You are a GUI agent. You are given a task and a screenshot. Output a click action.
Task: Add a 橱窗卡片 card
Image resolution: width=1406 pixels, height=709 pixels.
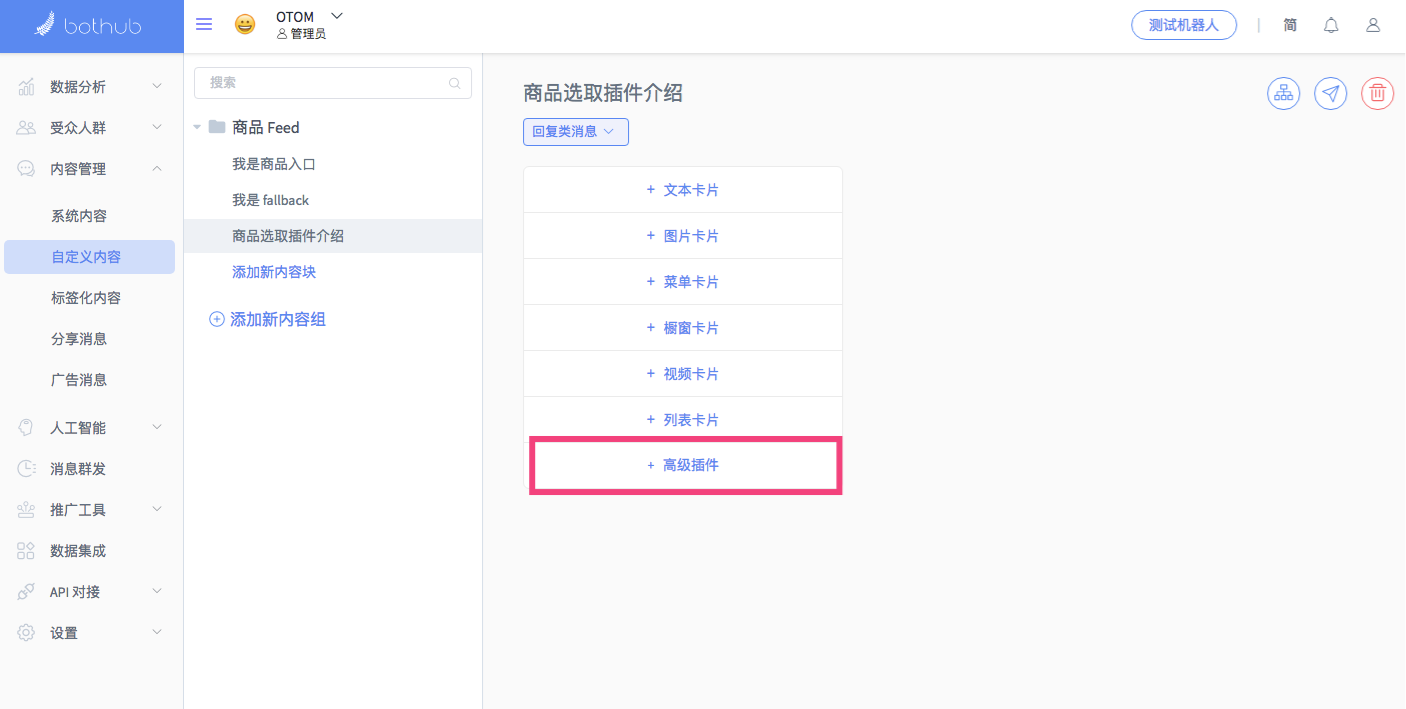[x=683, y=328]
